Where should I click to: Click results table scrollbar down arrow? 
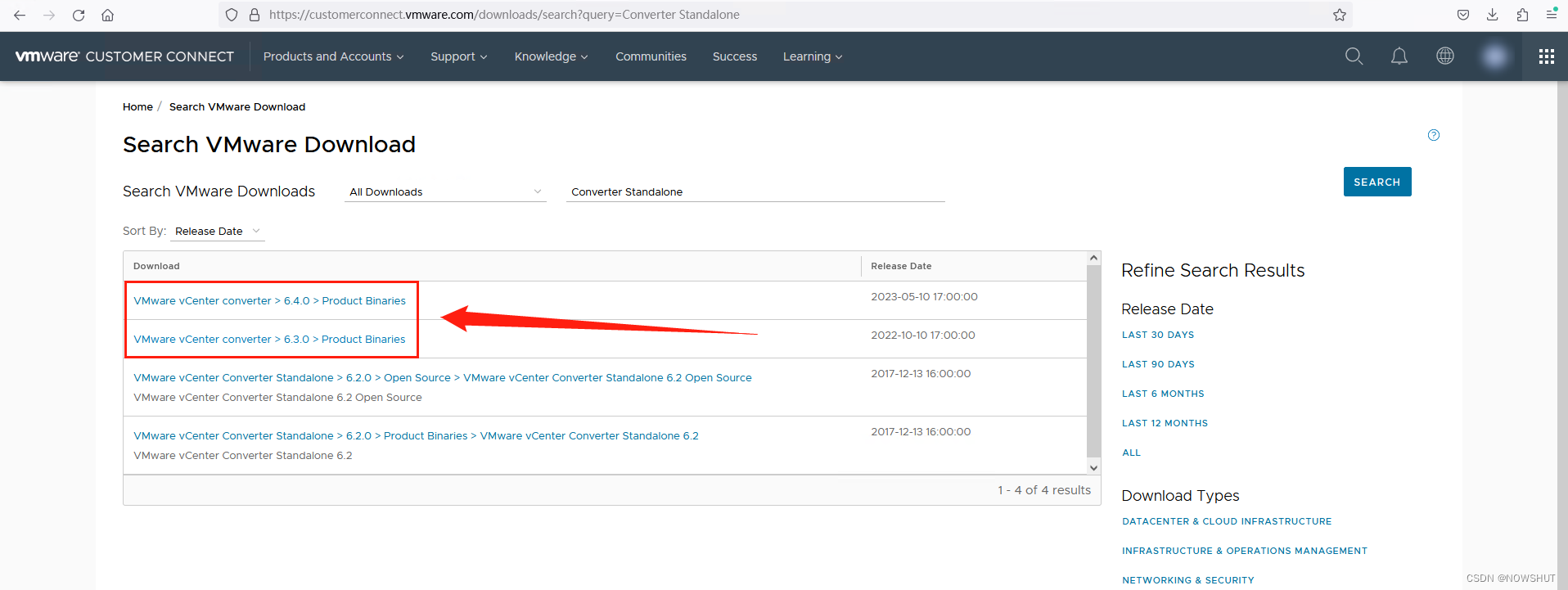tap(1093, 468)
